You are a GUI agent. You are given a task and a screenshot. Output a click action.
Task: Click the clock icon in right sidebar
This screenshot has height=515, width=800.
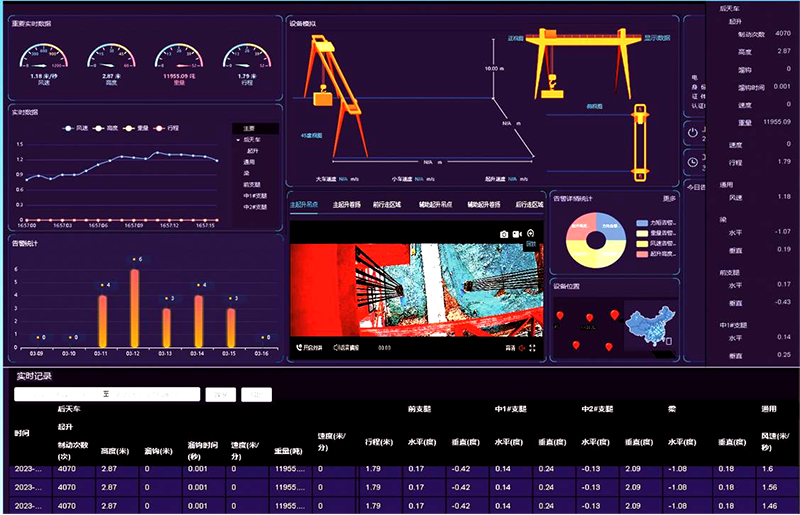(x=693, y=160)
